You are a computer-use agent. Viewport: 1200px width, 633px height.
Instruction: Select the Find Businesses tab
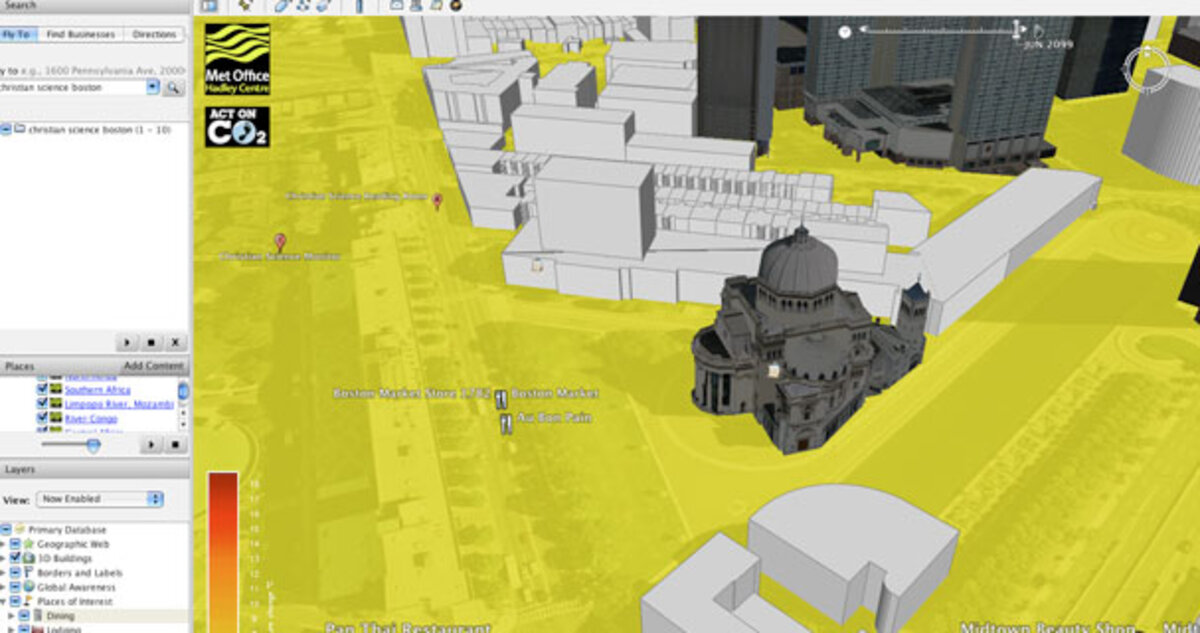[80, 34]
